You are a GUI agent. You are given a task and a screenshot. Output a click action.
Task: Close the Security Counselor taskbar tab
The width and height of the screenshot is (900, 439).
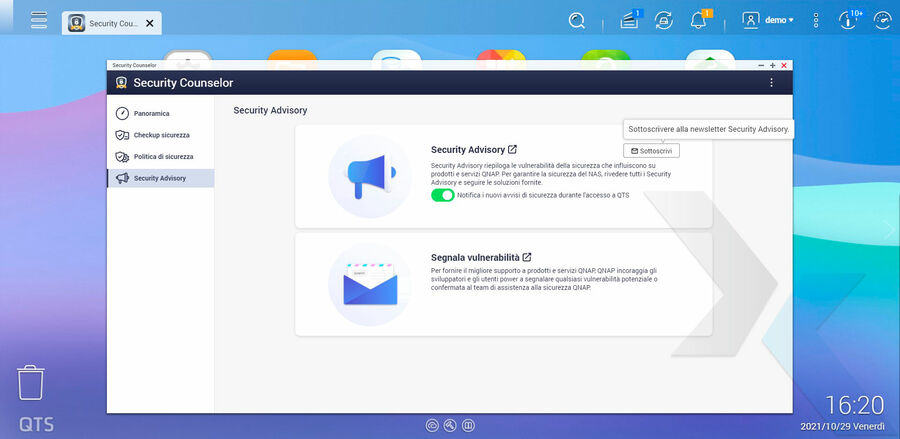(150, 22)
